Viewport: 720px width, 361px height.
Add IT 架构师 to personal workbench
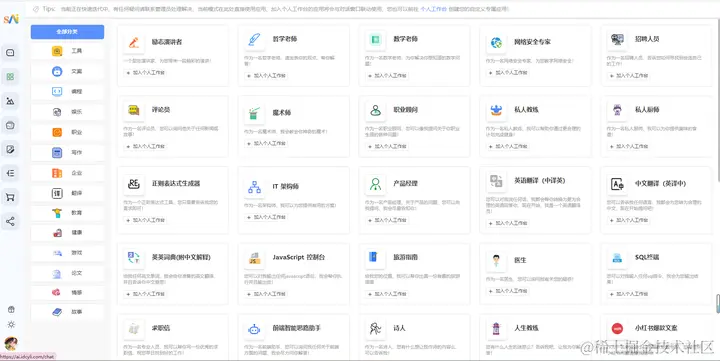pos(266,217)
